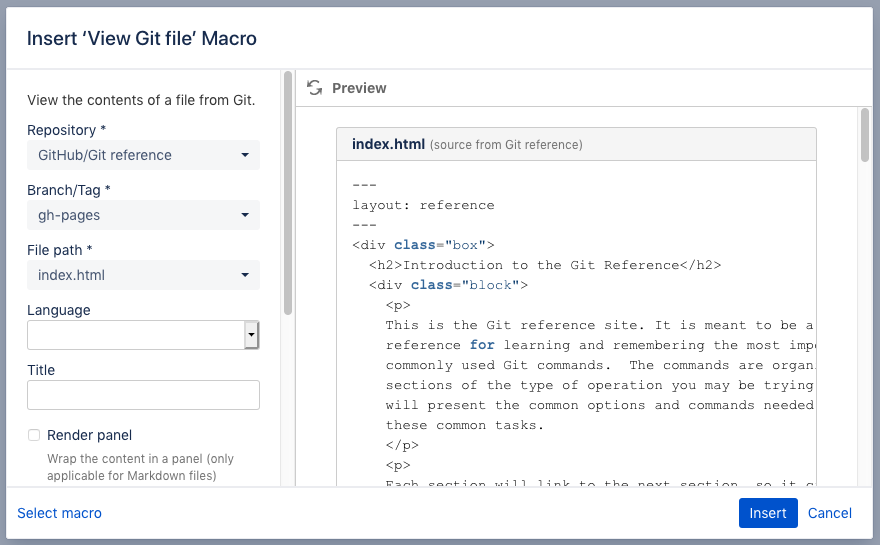
Task: Click the Language combo box arrow
Action: point(252,335)
